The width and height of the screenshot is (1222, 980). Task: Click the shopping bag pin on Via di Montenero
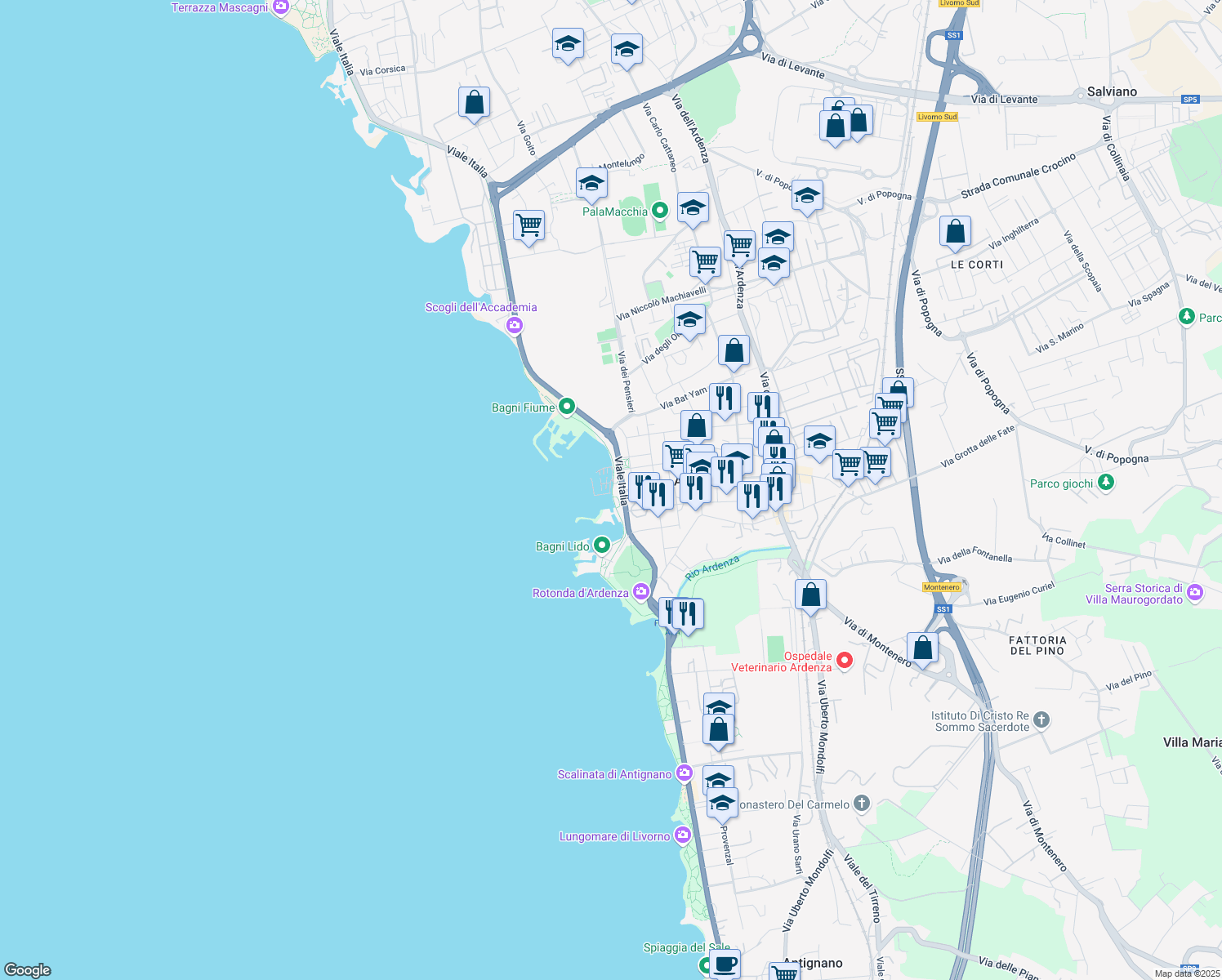(x=810, y=597)
